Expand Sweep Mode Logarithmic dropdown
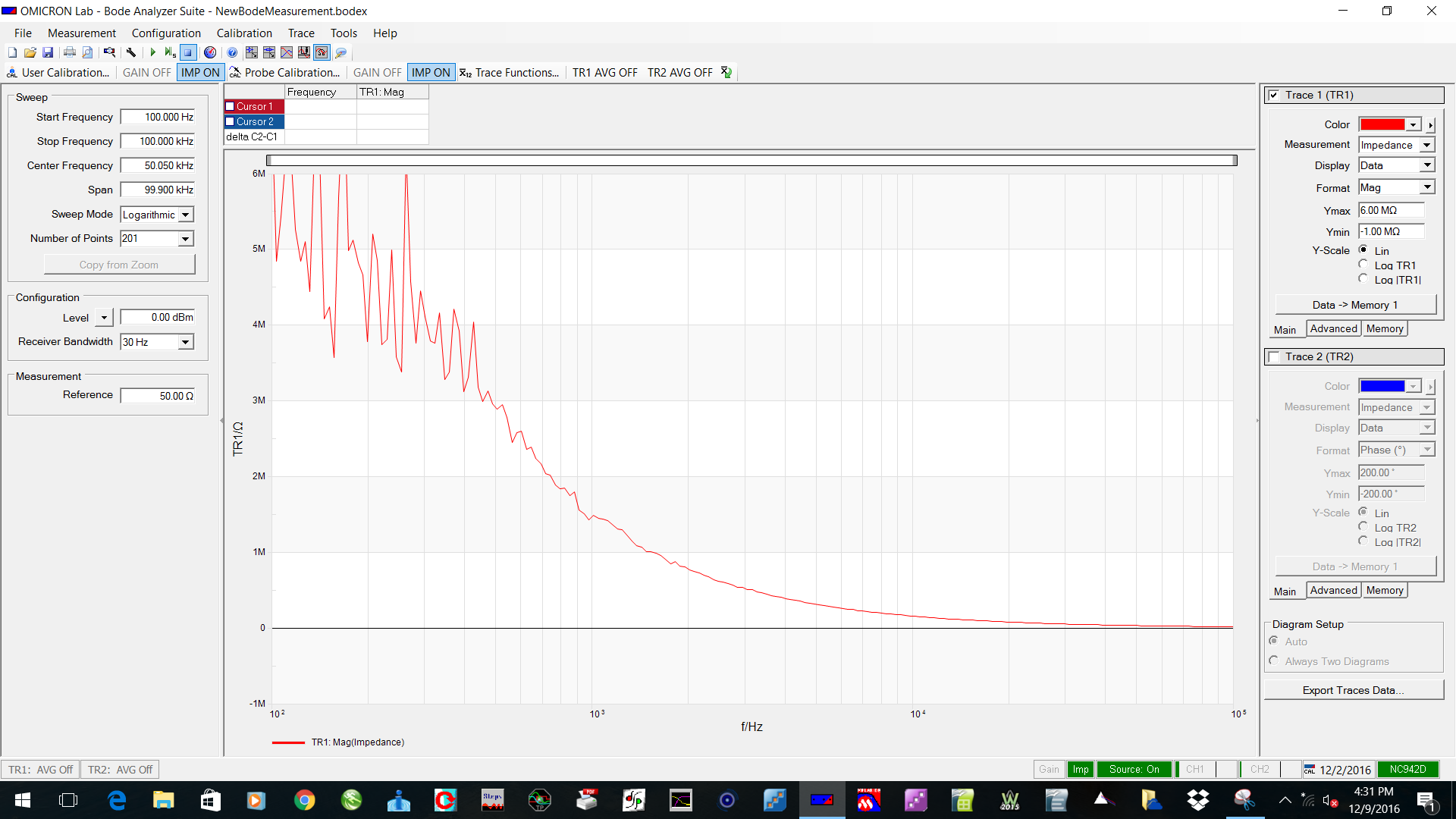 click(x=185, y=215)
